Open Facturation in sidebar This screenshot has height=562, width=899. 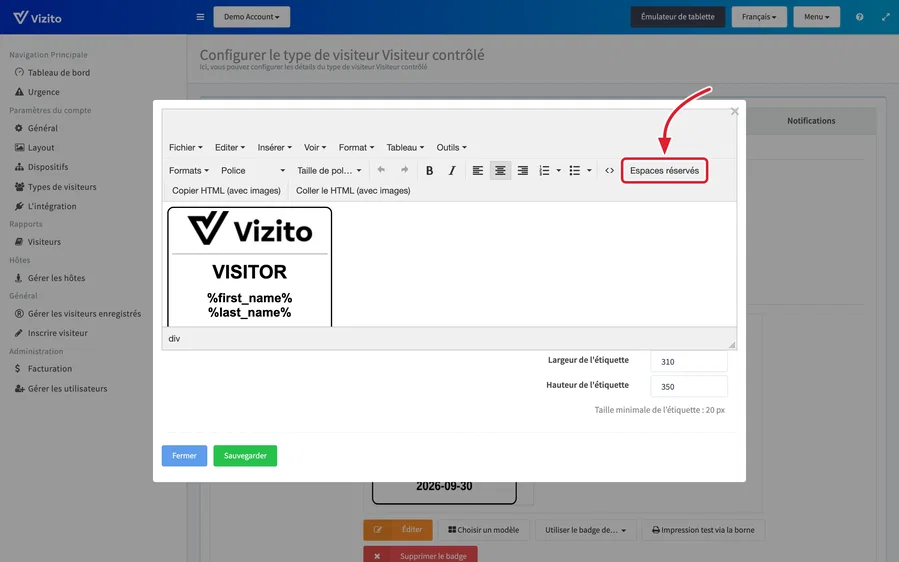[x=44, y=368]
